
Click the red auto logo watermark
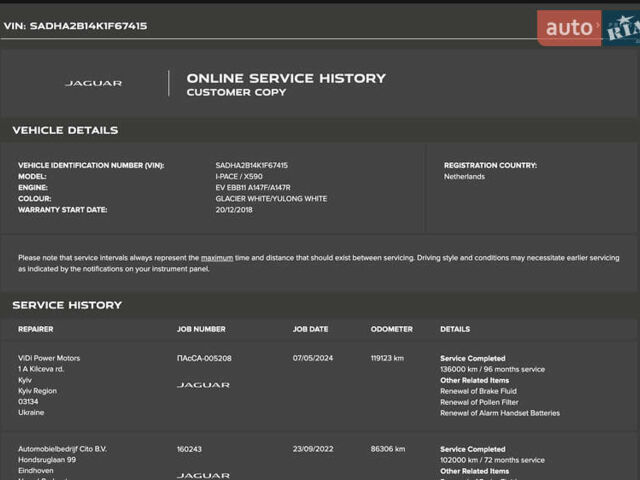pyautogui.click(x=568, y=28)
